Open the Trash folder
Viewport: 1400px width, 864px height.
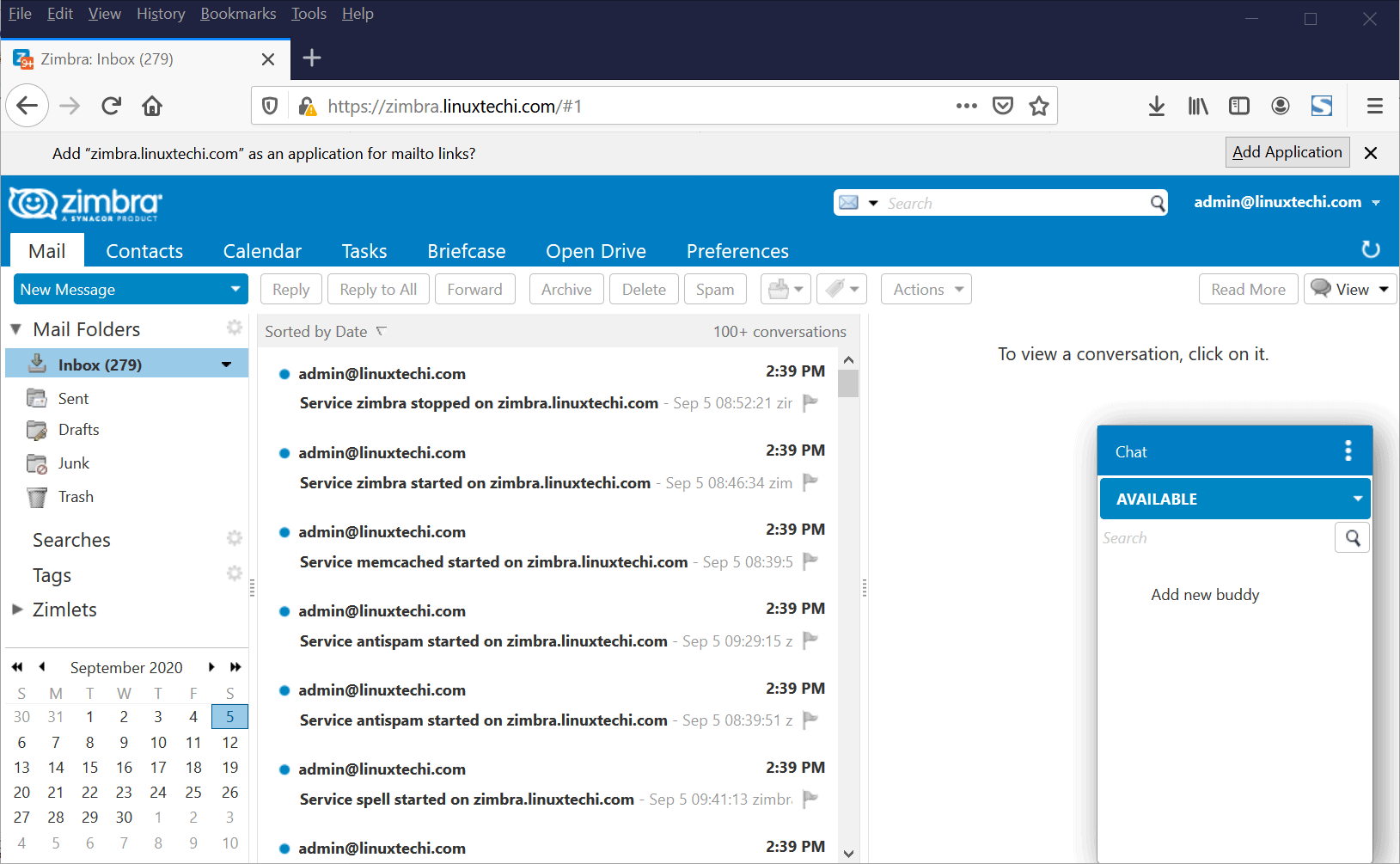76,497
